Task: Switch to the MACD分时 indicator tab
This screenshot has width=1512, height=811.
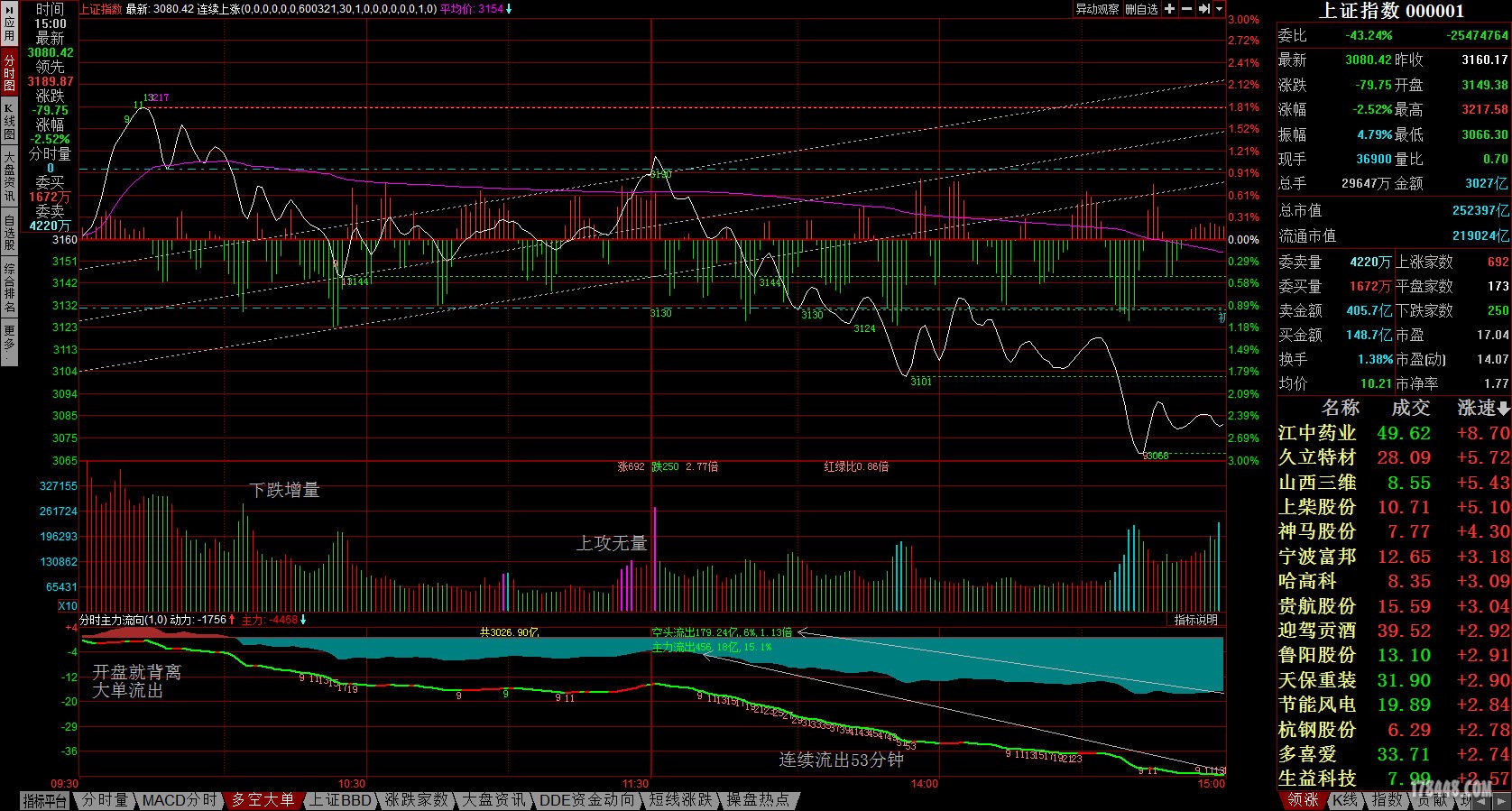Action: (179, 800)
